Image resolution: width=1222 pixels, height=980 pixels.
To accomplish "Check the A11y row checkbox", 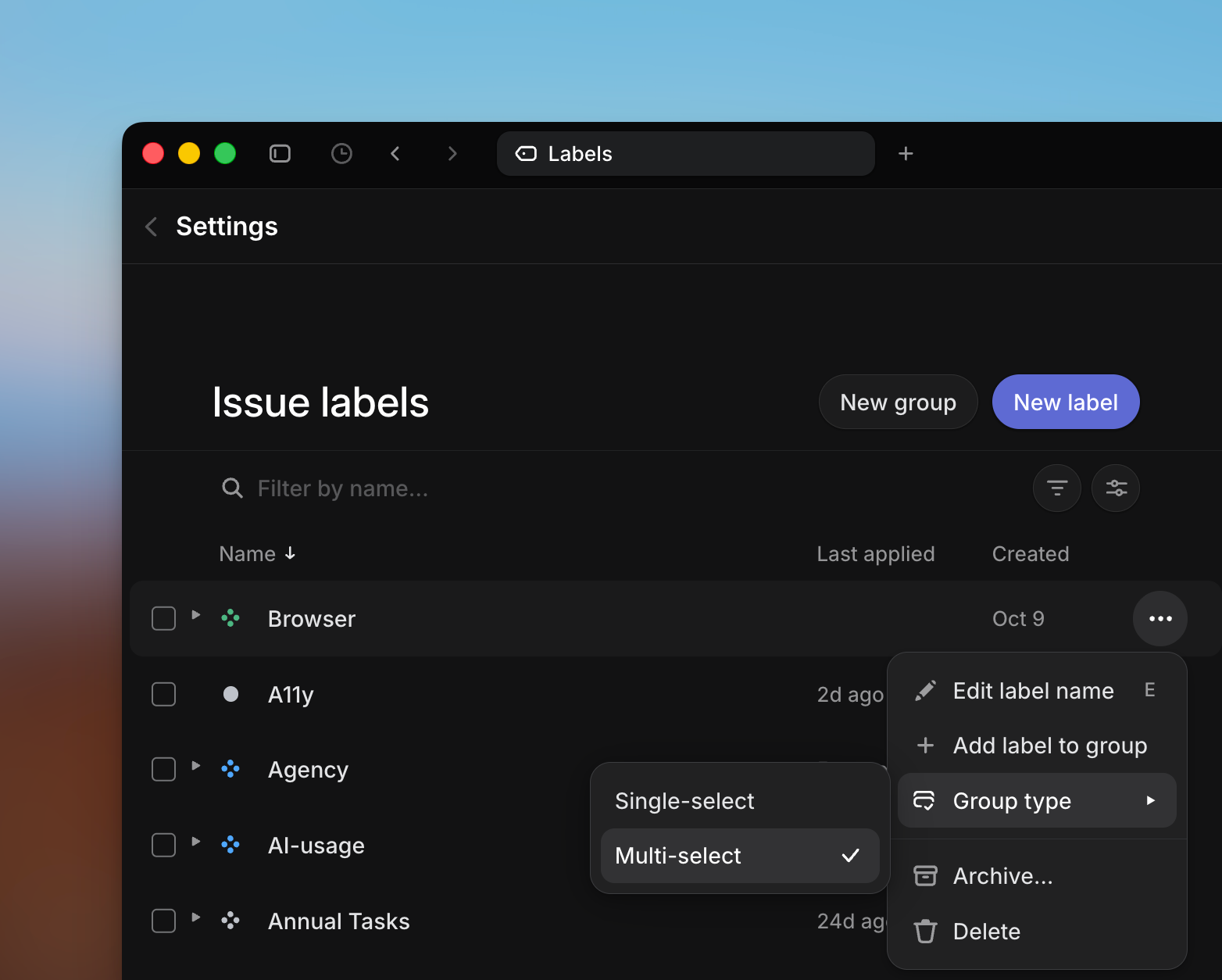I will point(163,694).
